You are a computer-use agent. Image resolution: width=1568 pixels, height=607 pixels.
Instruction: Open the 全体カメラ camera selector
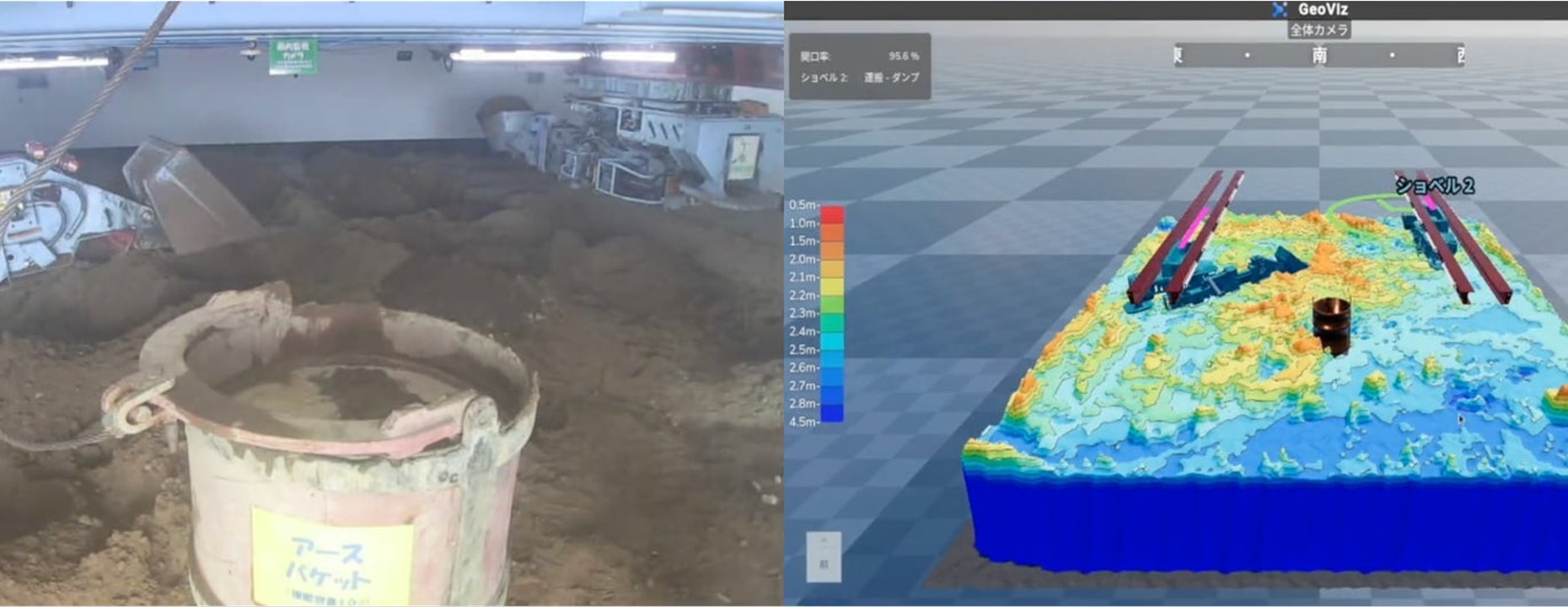1319,30
